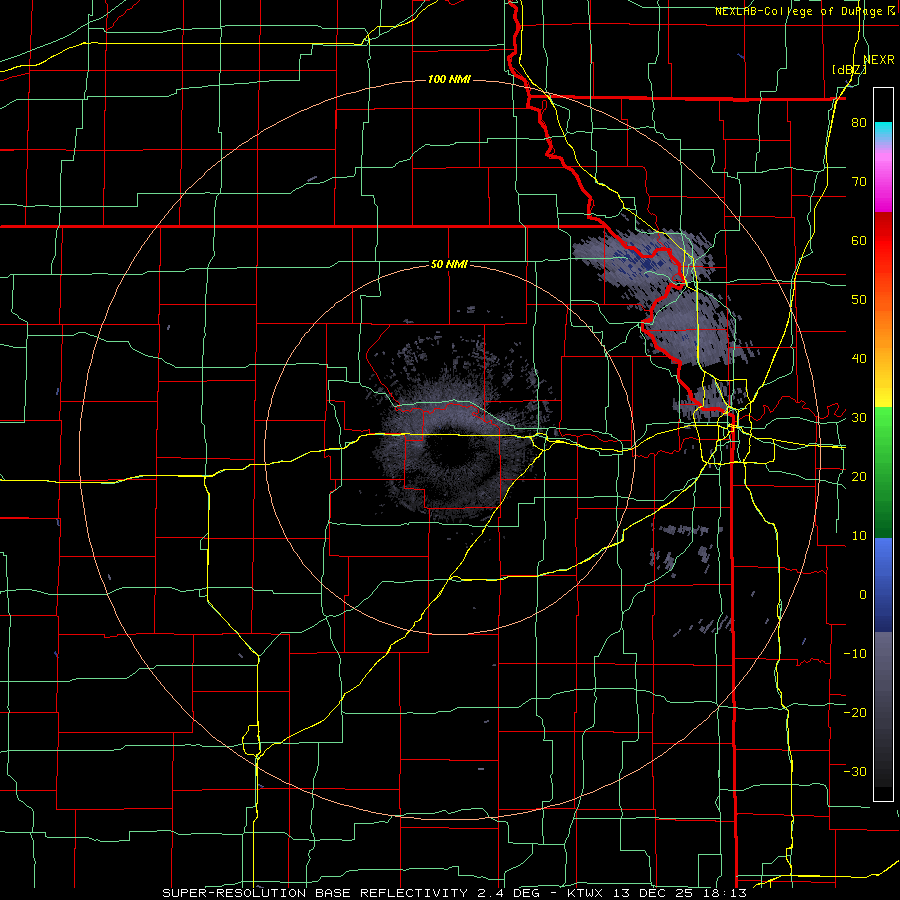Click the dBZ units label above the color scale
900x900 pixels.
click(849, 70)
